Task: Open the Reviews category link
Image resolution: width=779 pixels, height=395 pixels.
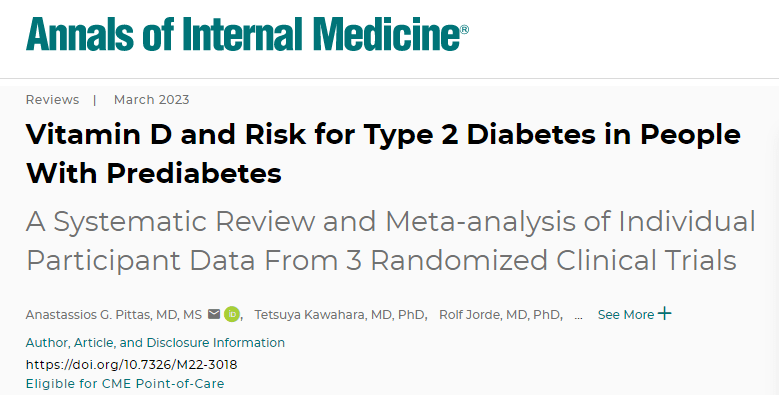Action: [x=52, y=100]
